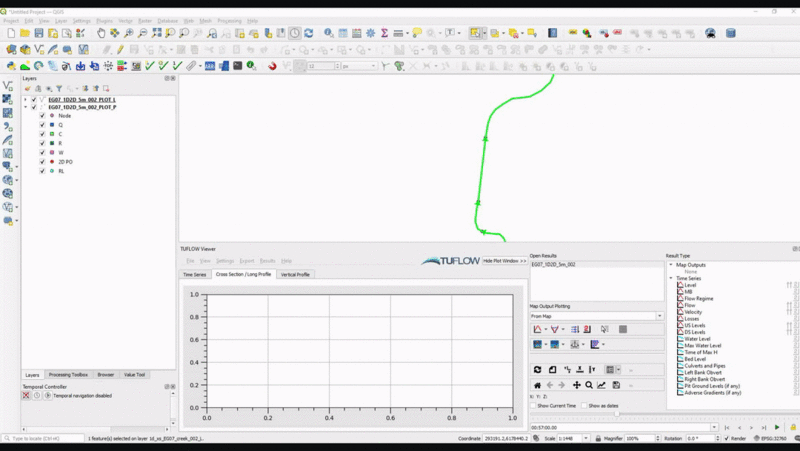Enable the Show Current Time checkbox
The height and width of the screenshot is (451, 800).
533,406
